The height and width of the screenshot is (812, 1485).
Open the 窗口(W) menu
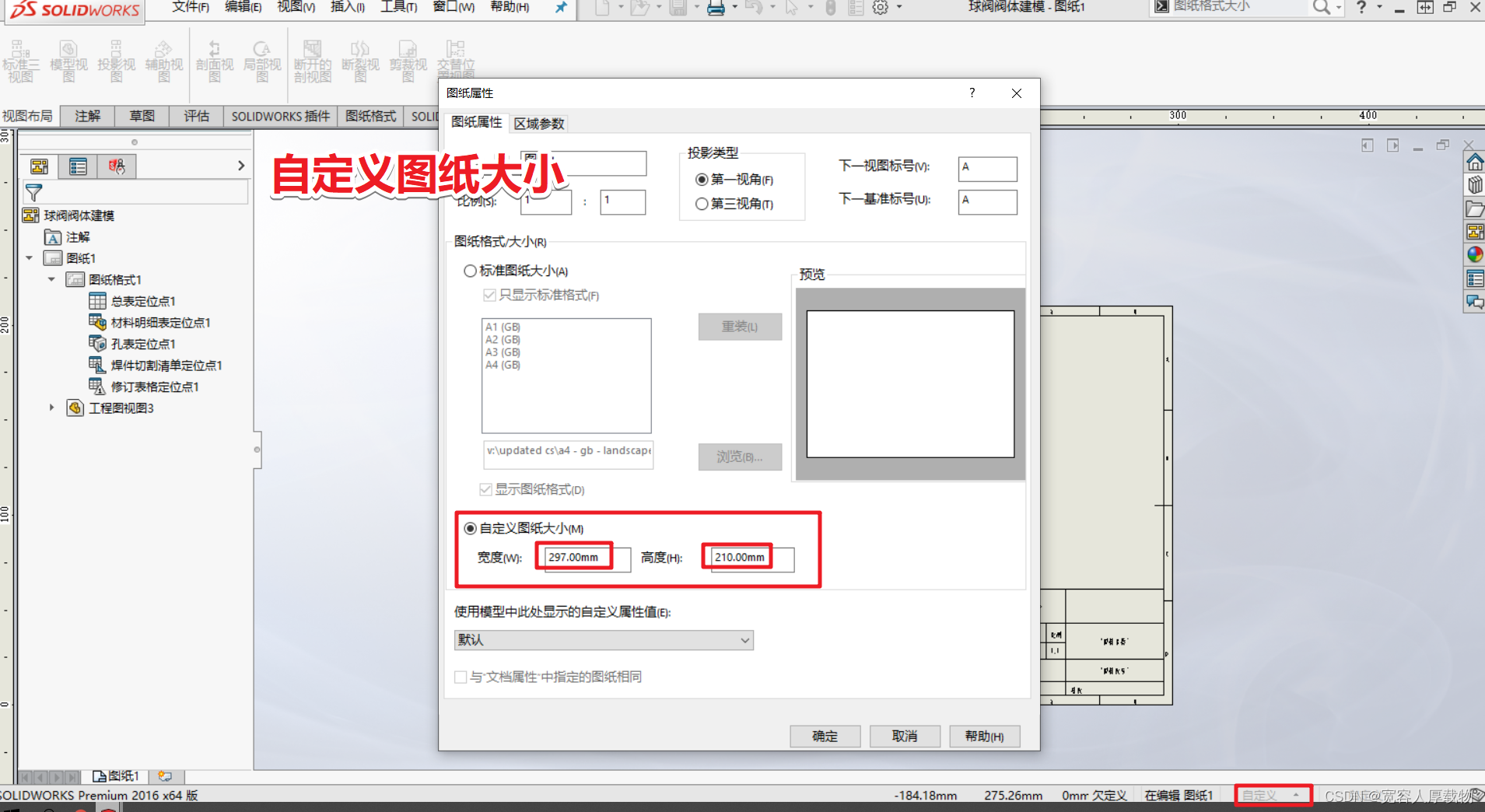[454, 7]
